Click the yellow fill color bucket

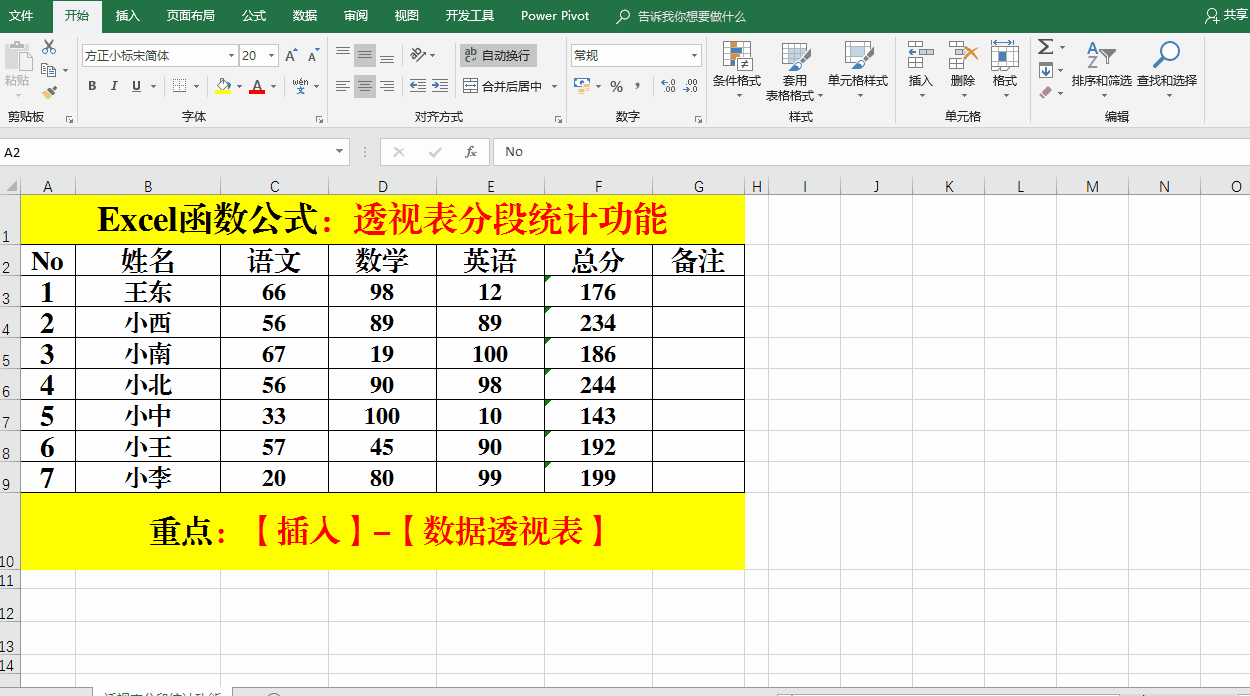pos(223,87)
